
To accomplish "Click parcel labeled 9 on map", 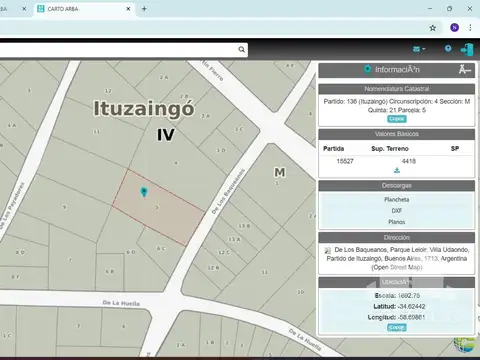I will tap(64, 207).
